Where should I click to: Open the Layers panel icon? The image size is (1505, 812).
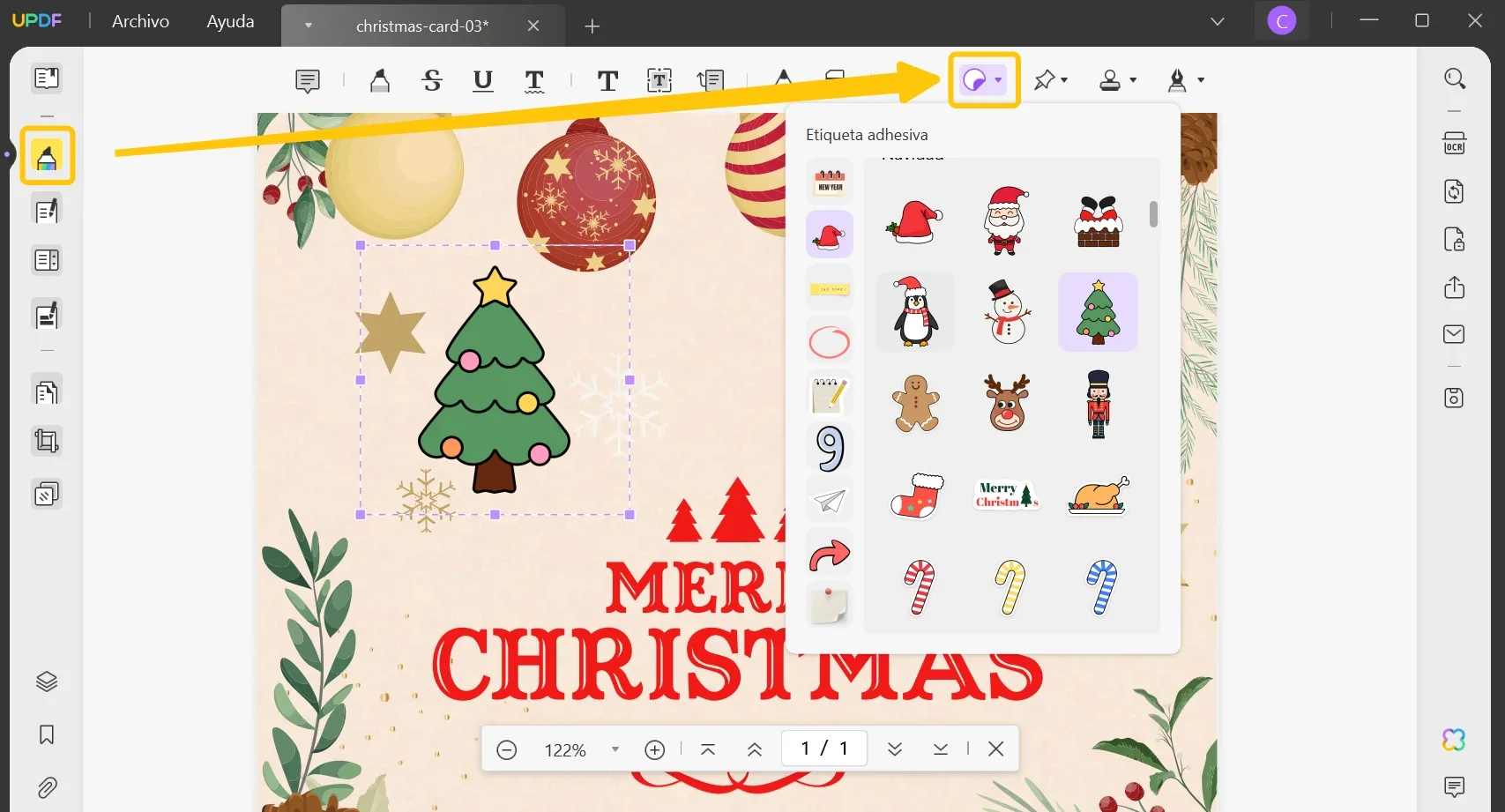coord(47,682)
